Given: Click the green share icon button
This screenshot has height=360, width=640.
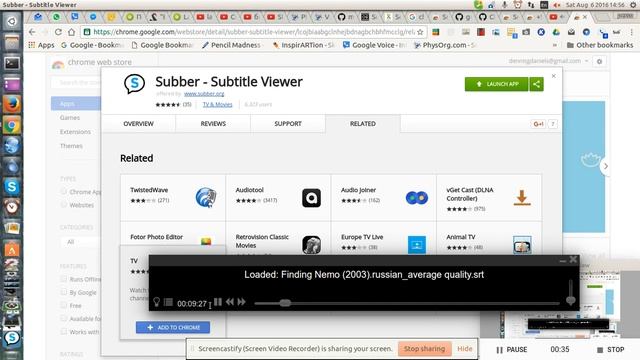Looking at the screenshot, I should 536,84.
